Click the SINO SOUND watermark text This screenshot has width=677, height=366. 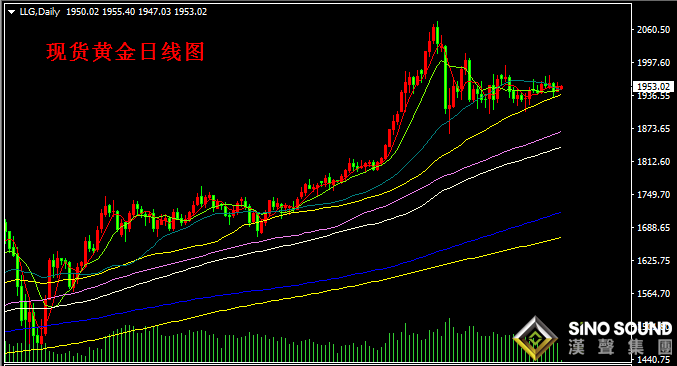(620, 328)
